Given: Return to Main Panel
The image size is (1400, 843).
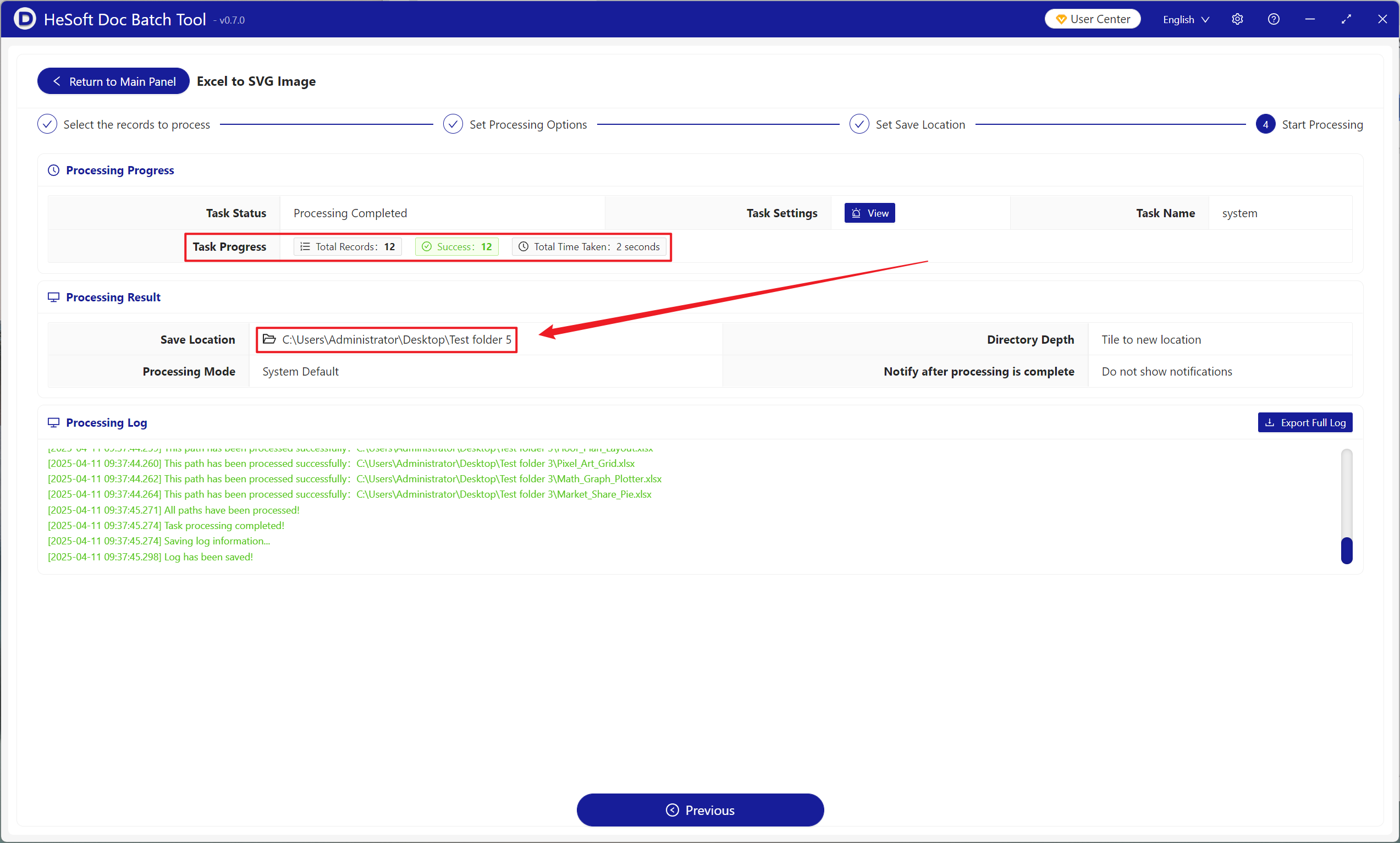Looking at the screenshot, I should tap(114, 81).
